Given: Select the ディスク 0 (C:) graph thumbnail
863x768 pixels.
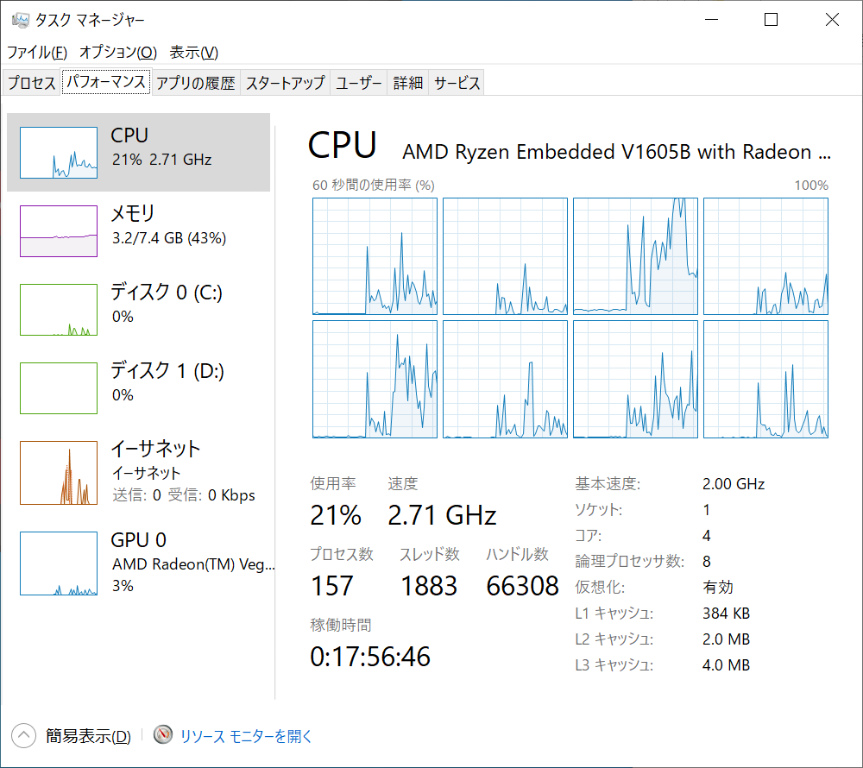Looking at the screenshot, I should 59,309.
